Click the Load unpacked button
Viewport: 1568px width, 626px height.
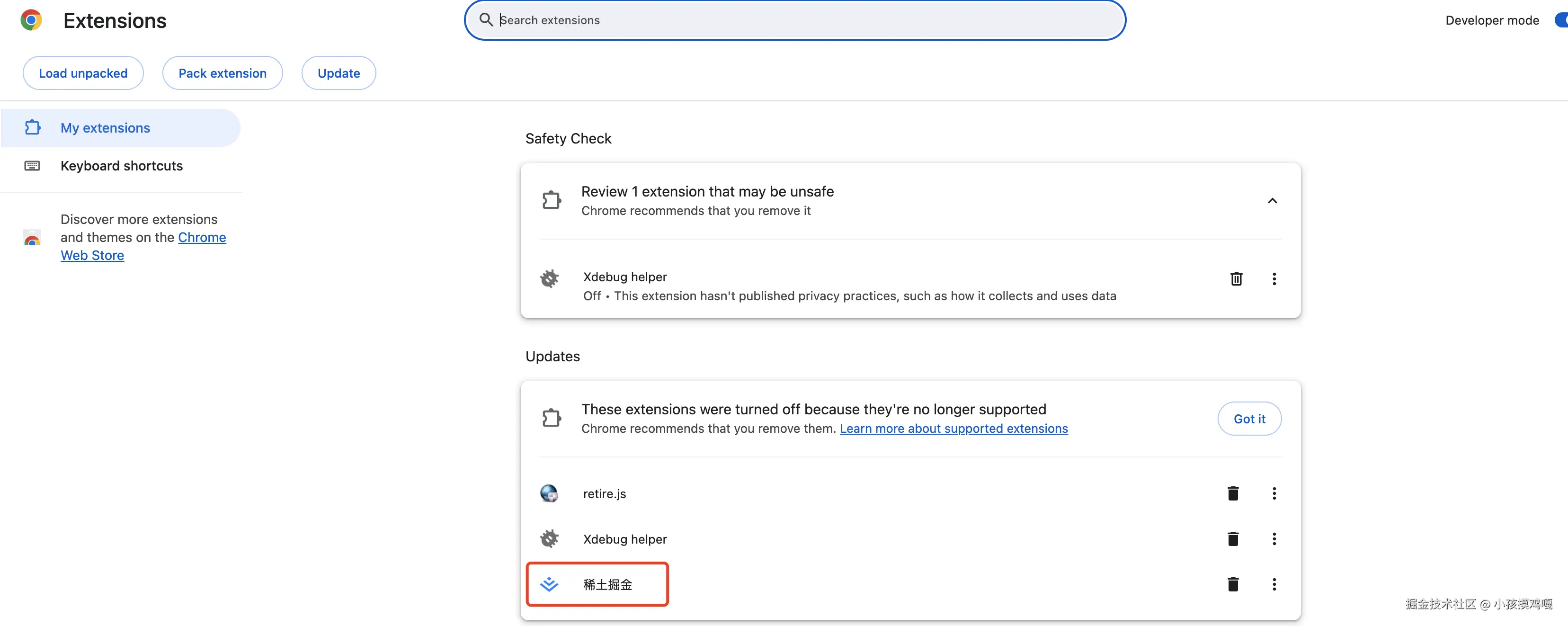[83, 73]
